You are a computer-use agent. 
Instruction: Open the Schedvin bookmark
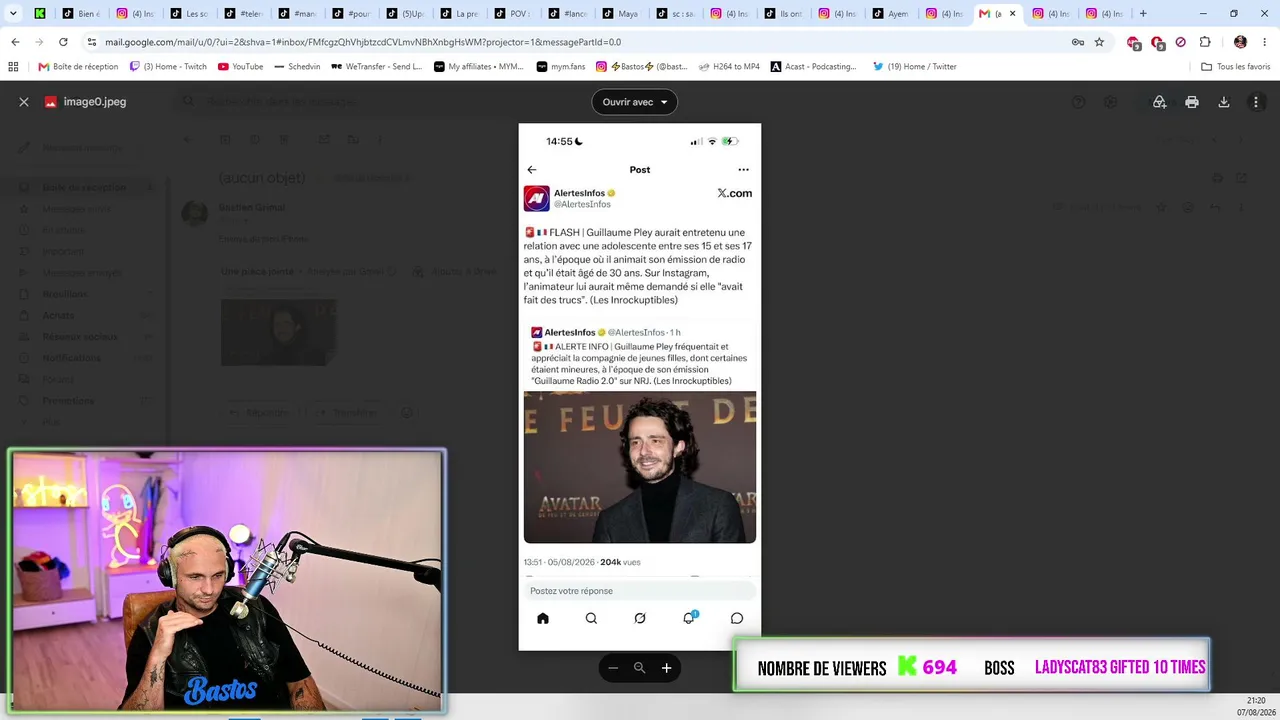(297, 67)
